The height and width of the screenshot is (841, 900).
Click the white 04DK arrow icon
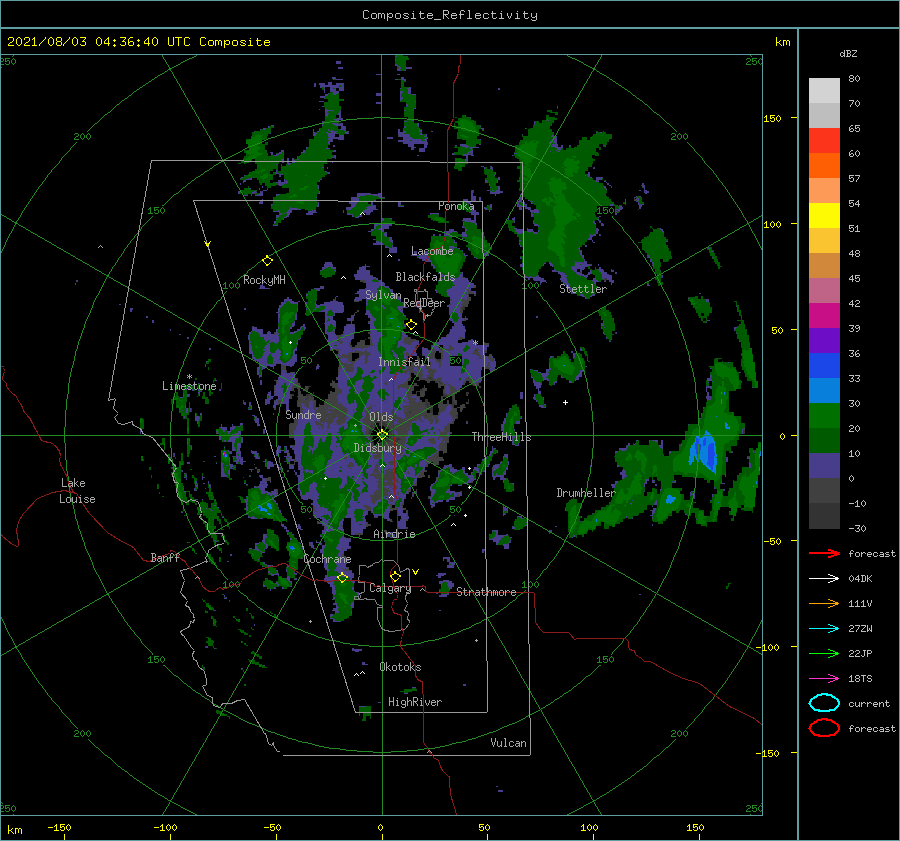coord(824,579)
